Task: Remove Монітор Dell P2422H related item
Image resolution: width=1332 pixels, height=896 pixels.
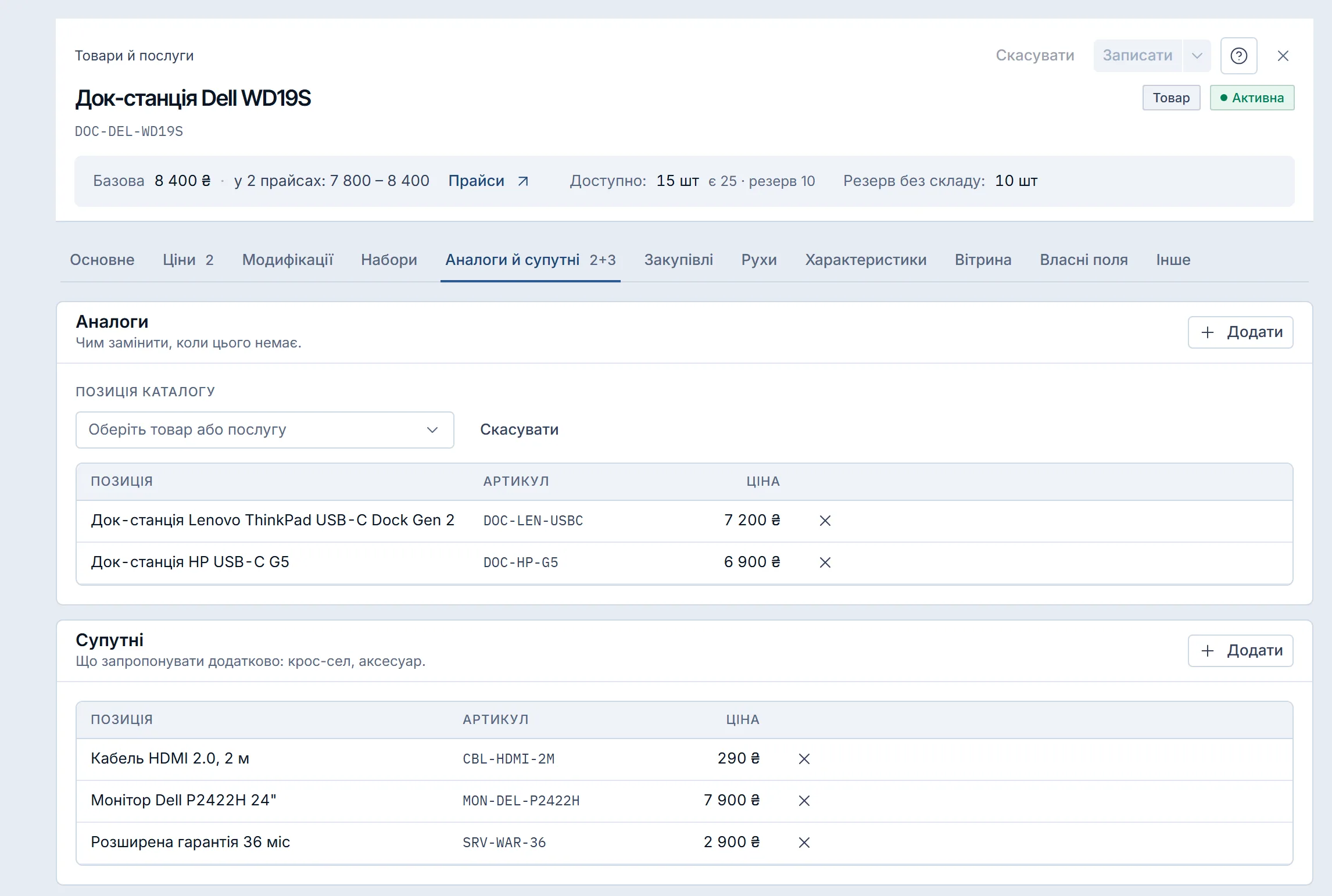Action: coord(804,801)
